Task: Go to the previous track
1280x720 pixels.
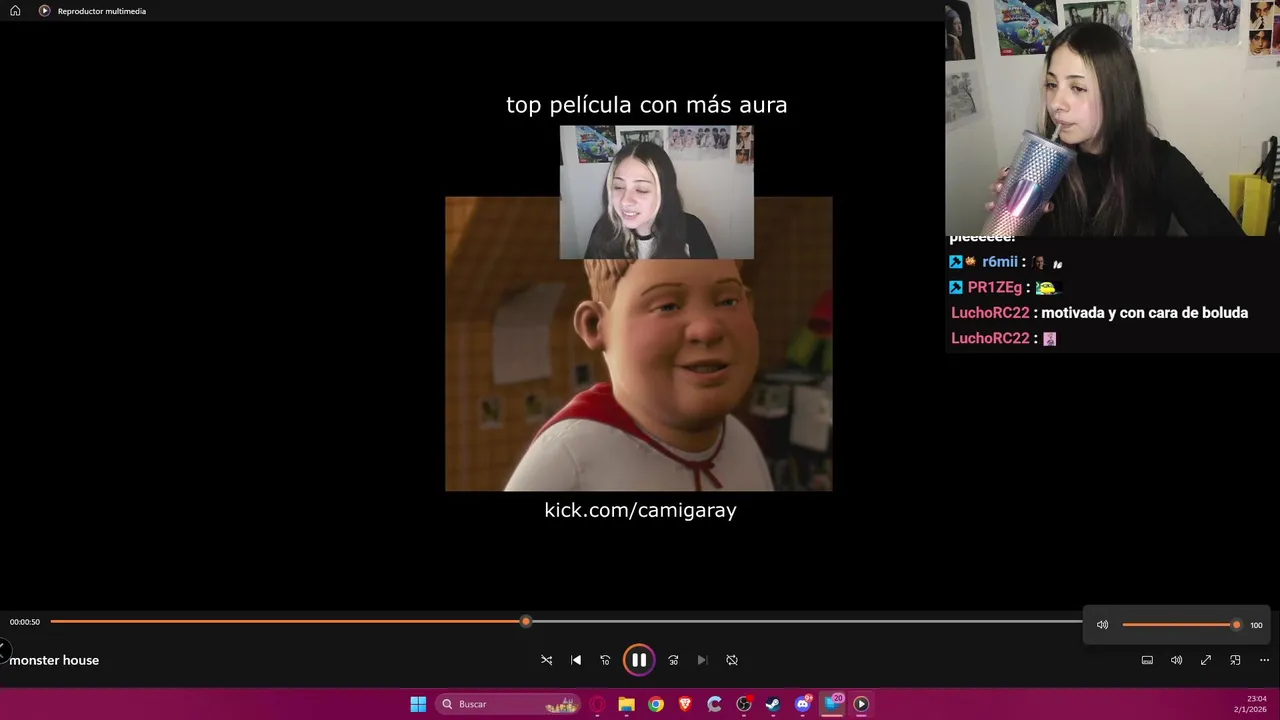Action: pyautogui.click(x=576, y=660)
